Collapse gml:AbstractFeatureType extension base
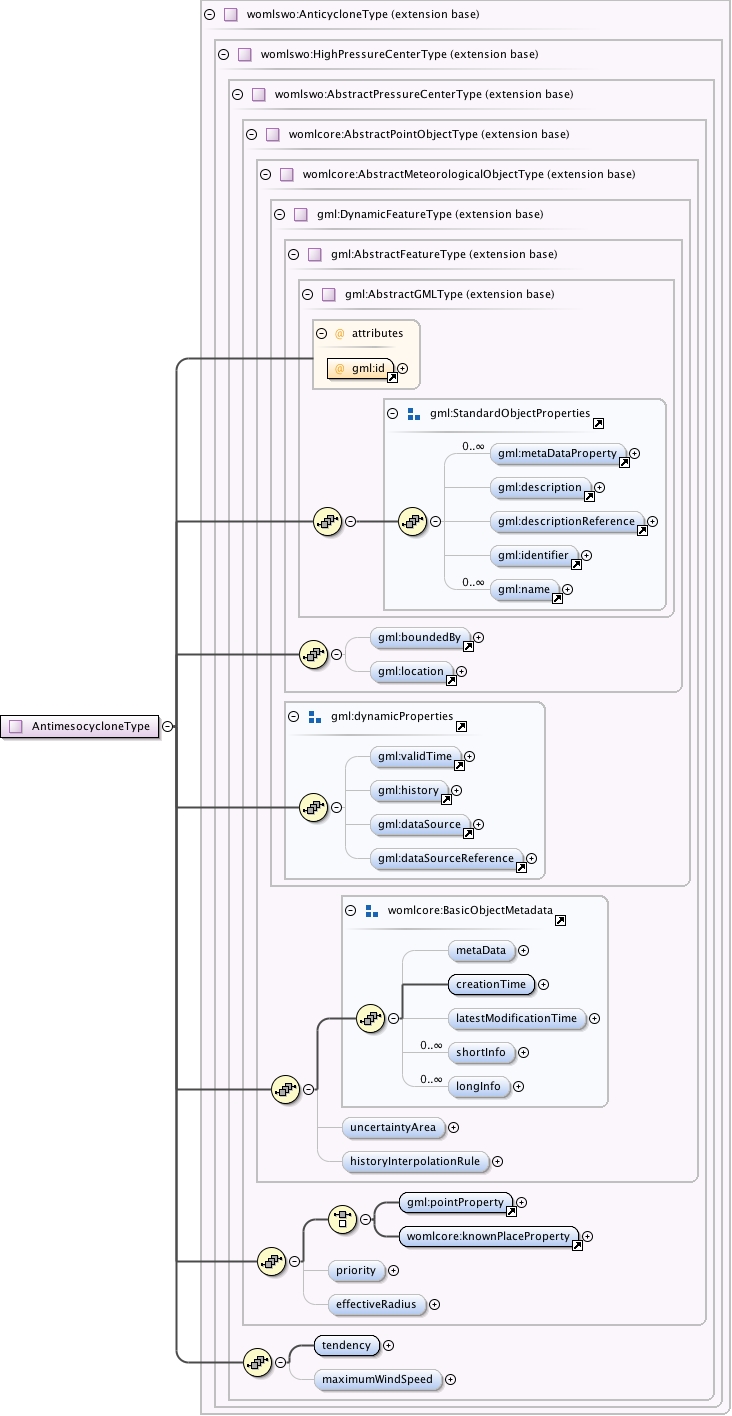This screenshot has width=732, height=1416. tap(294, 254)
